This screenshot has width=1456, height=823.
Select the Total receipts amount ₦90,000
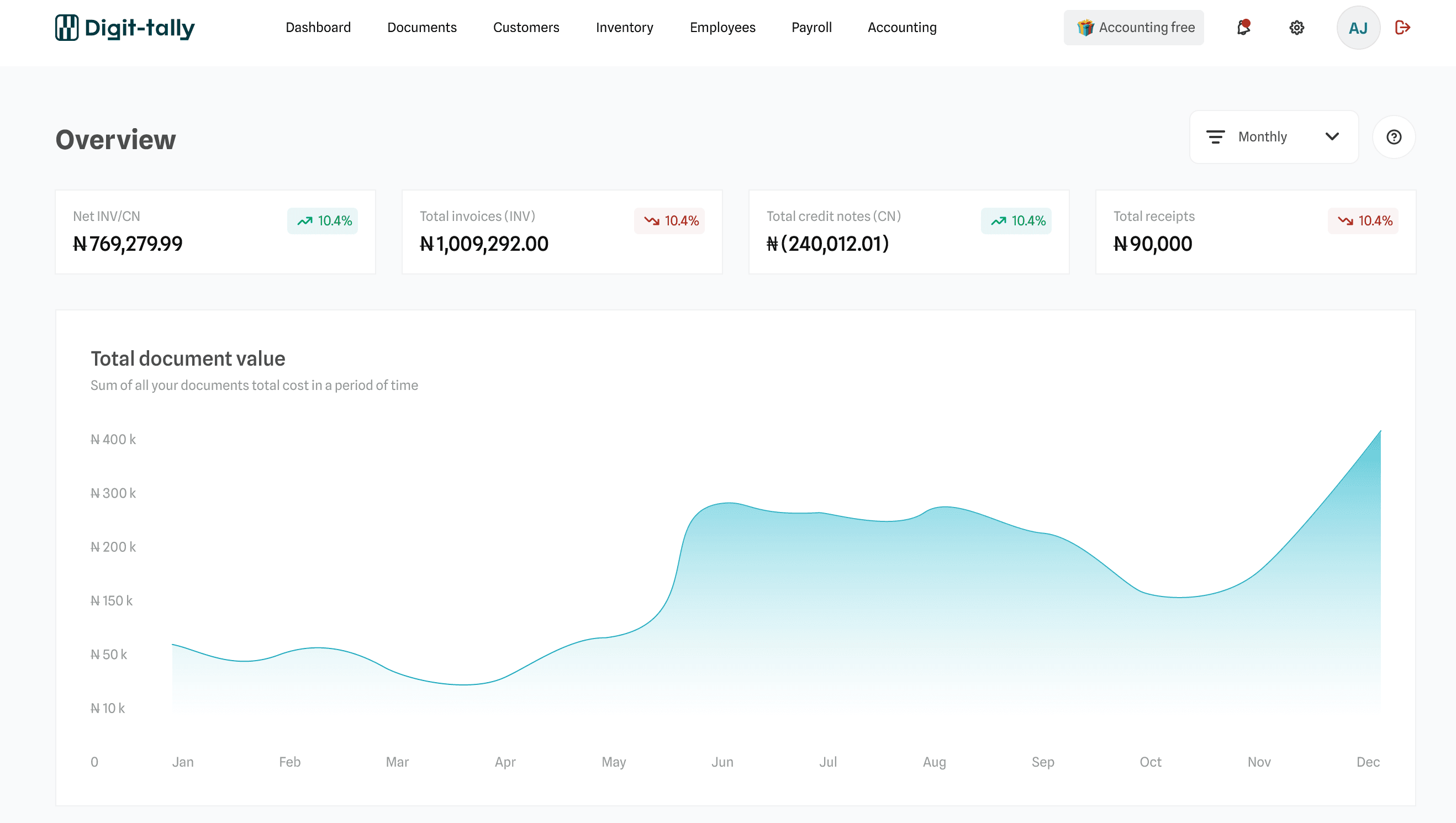tap(1152, 244)
